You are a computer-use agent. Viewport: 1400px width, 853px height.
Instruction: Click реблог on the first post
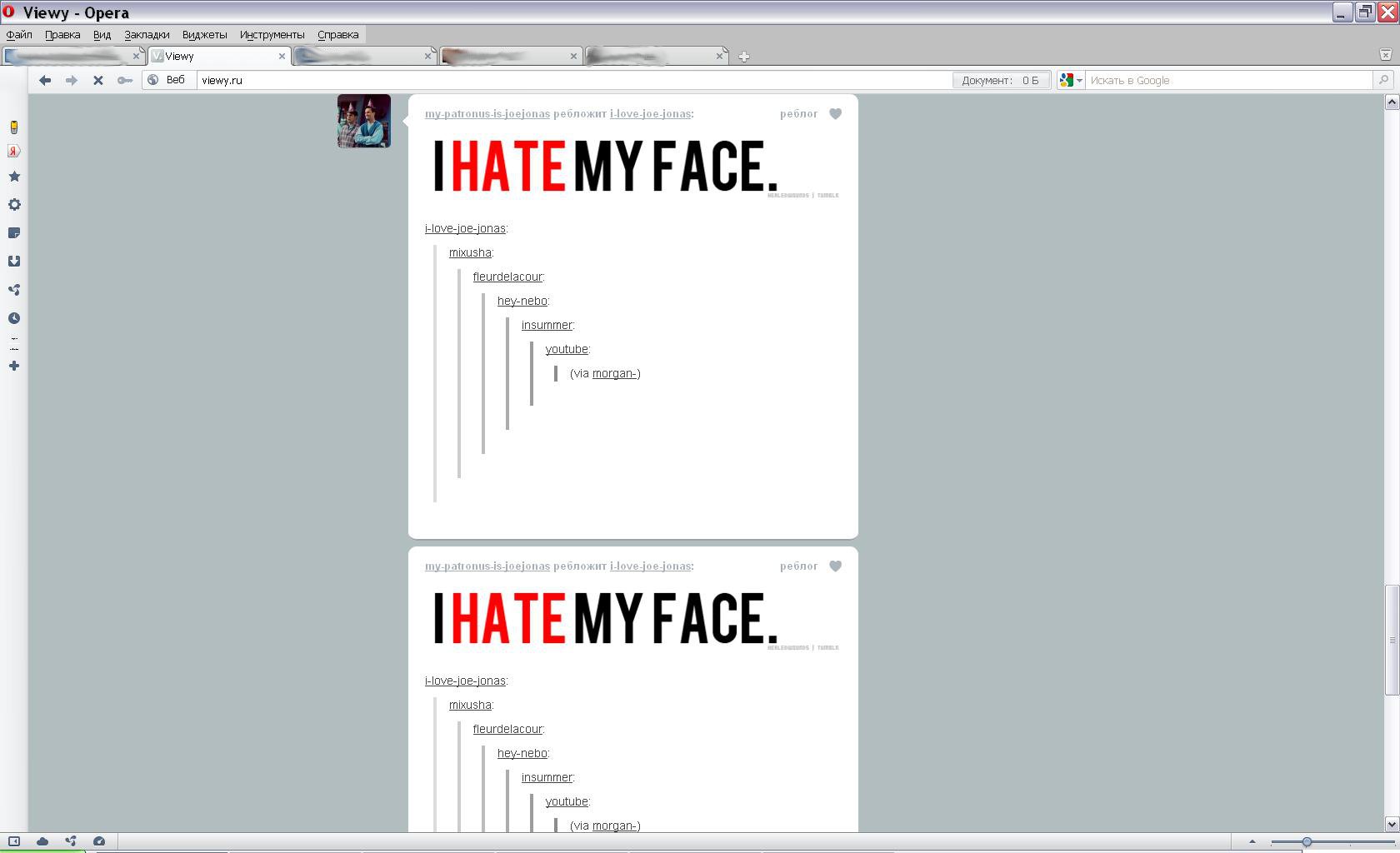798,114
